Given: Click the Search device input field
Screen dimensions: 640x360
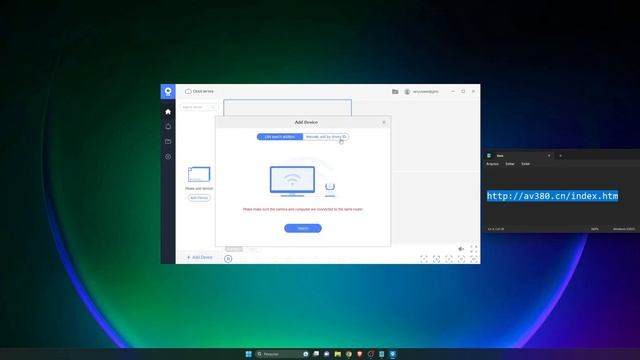Looking at the screenshot, I should 198,107.
